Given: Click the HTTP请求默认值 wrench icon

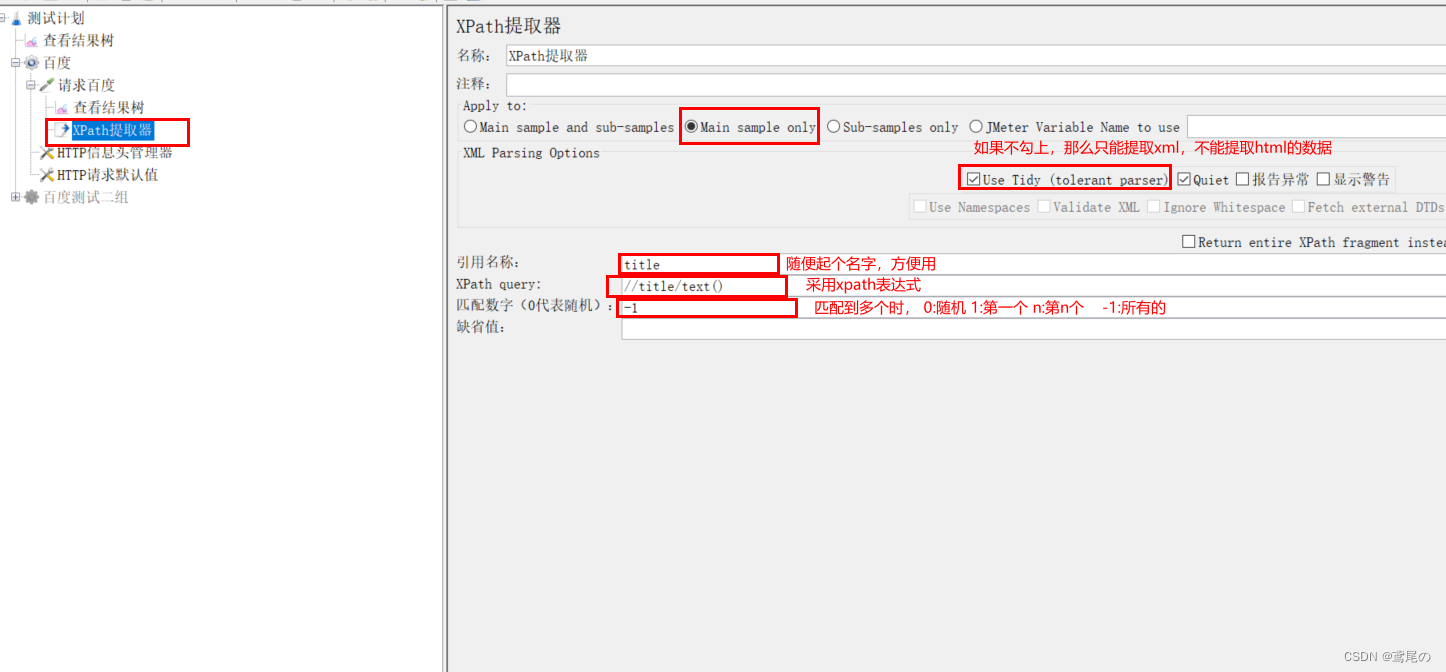Looking at the screenshot, I should point(47,175).
